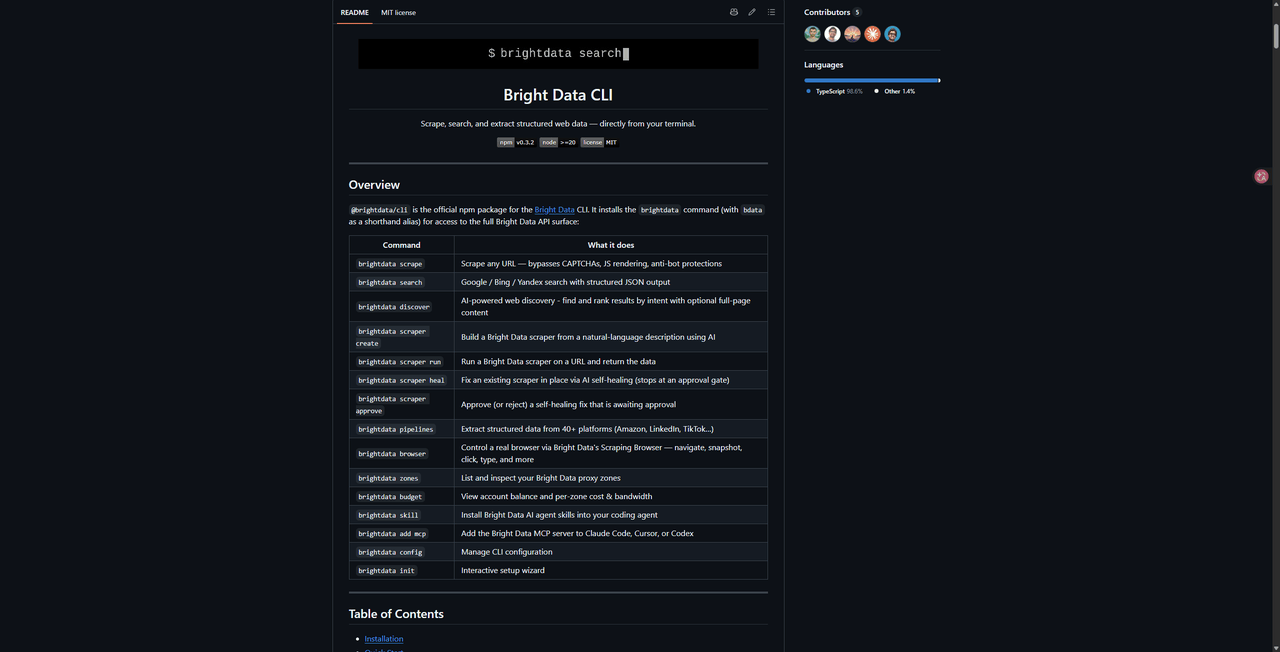Click the Overview heading

tap(374, 185)
